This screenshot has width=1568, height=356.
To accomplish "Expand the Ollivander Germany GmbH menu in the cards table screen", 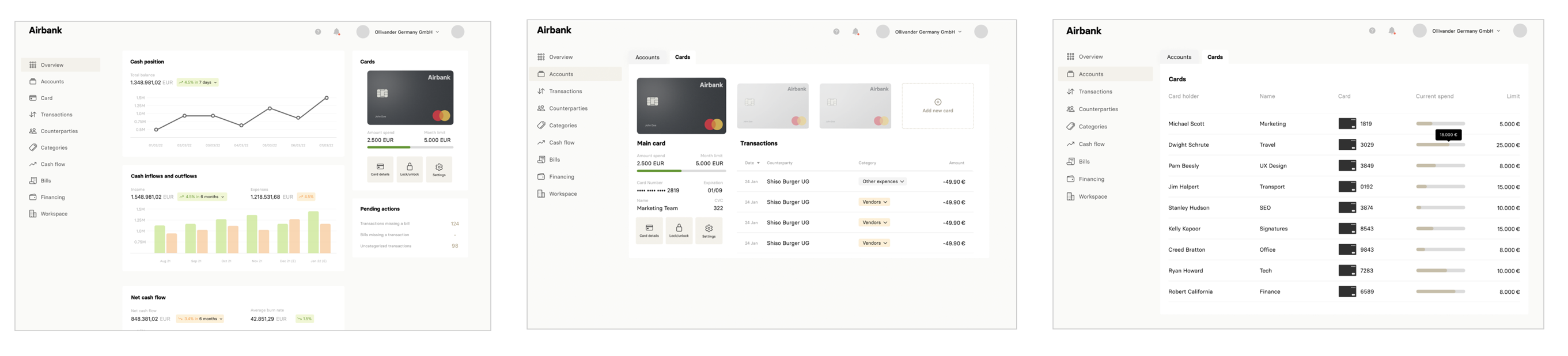I will (x=1465, y=31).
